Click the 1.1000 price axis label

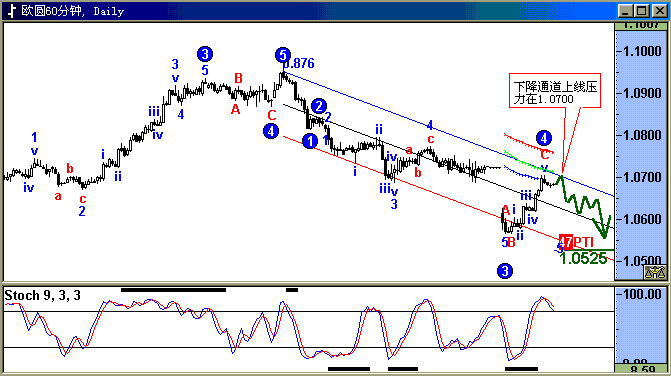tap(642, 51)
